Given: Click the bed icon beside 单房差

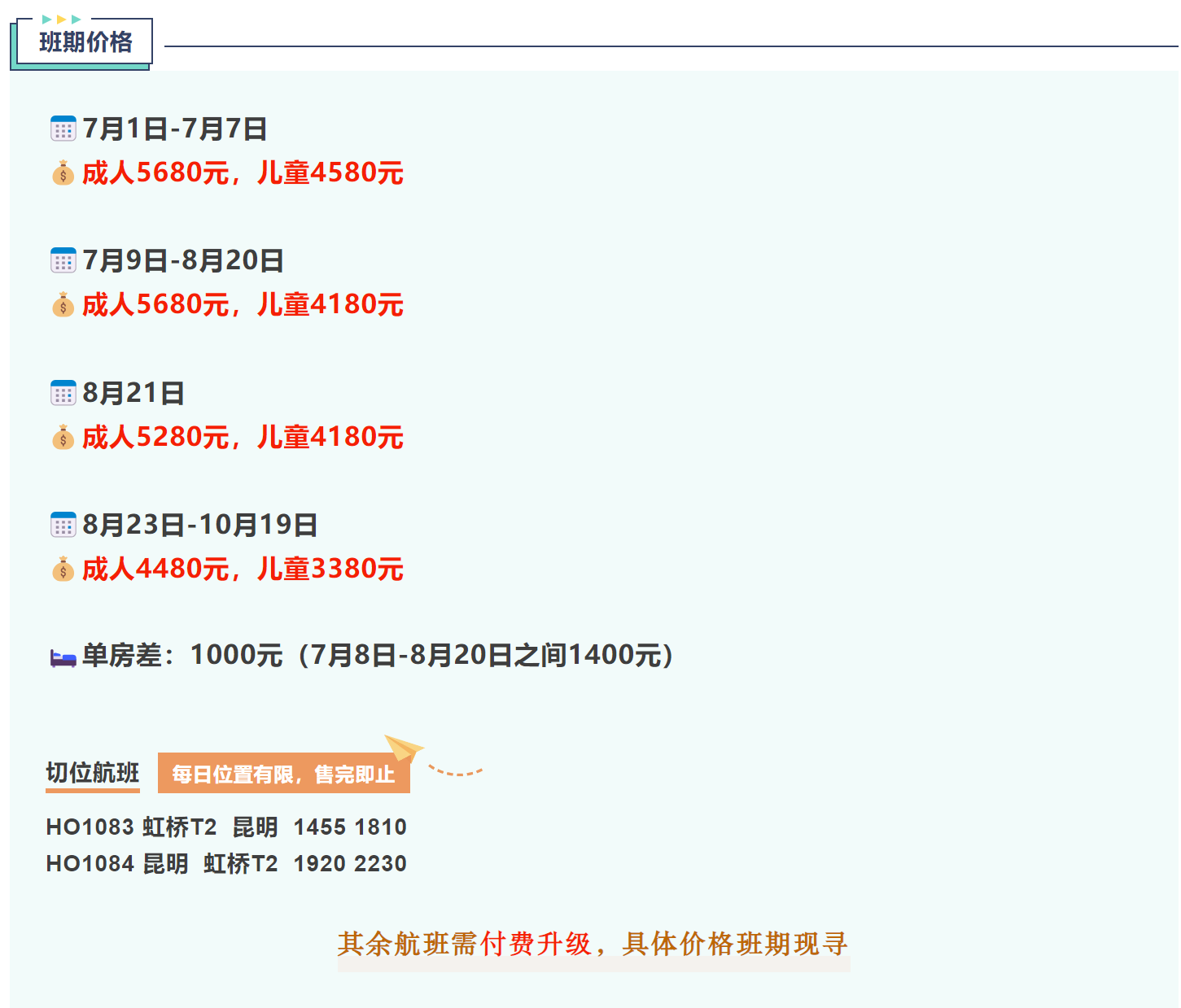Looking at the screenshot, I should click(63, 657).
